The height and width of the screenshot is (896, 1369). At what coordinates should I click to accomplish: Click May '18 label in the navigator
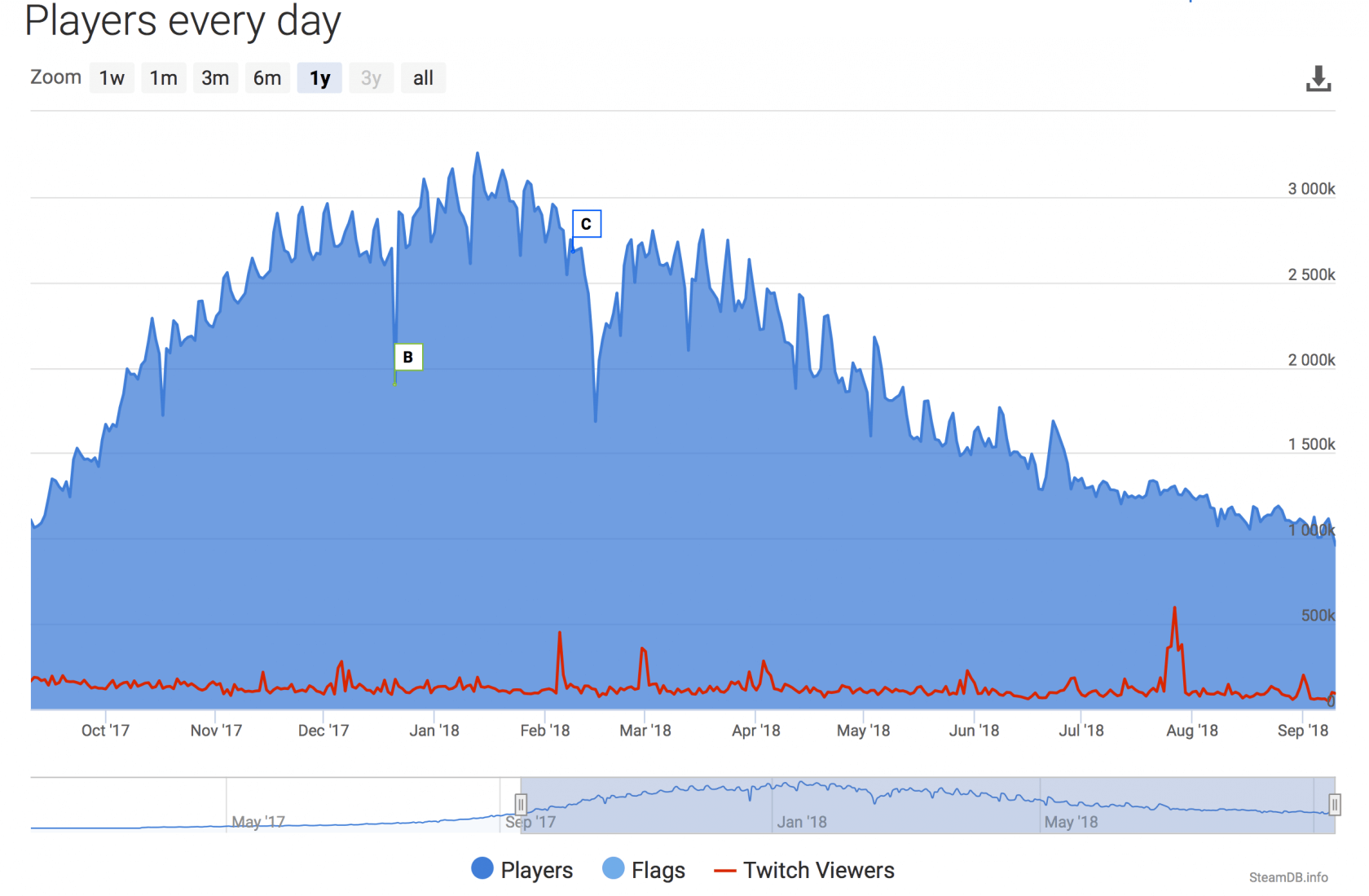pos(1071,822)
